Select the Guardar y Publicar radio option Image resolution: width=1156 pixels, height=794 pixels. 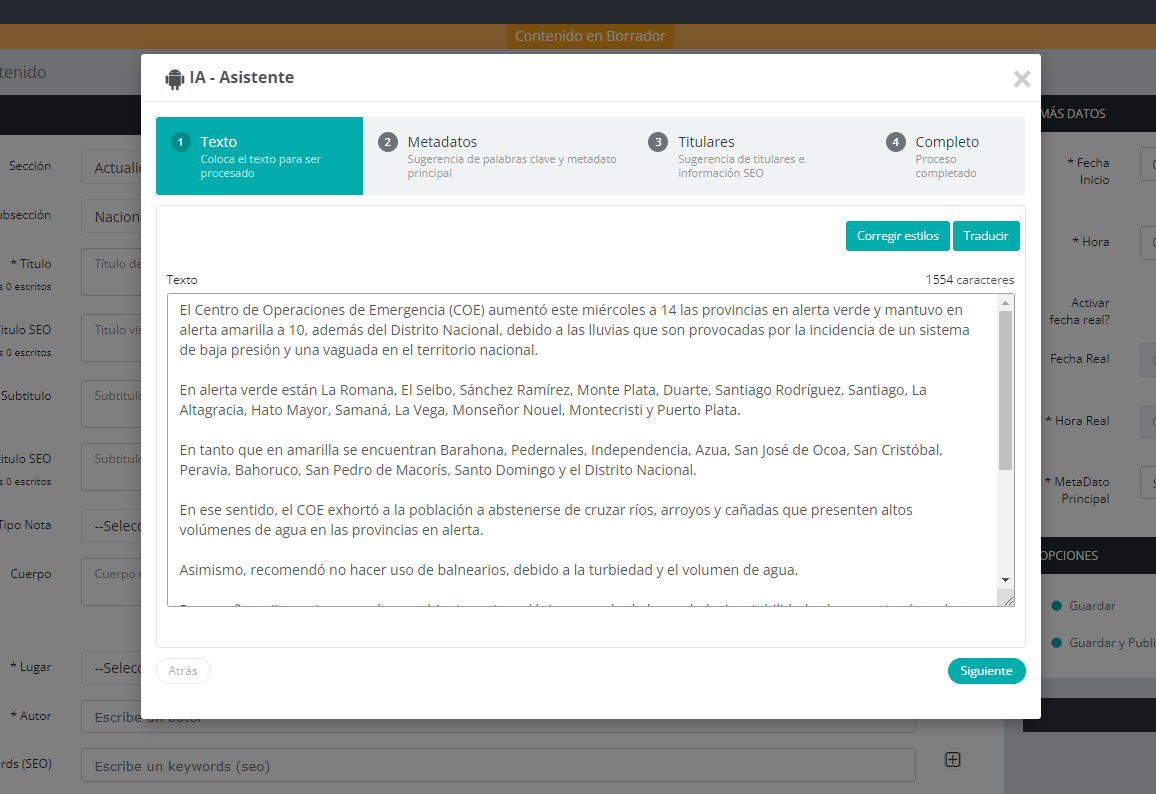1056,643
